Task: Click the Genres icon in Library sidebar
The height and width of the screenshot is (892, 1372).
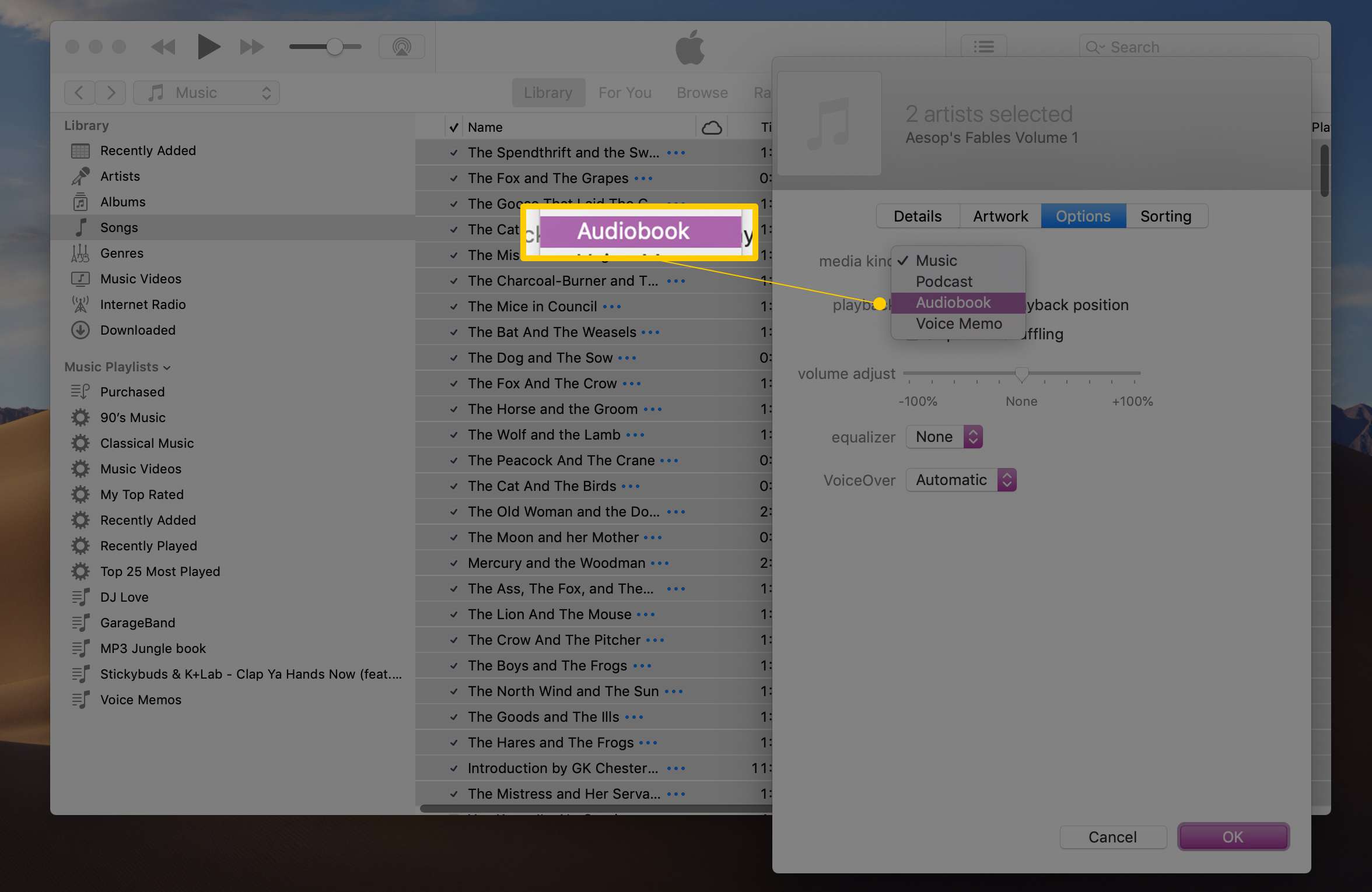Action: pyautogui.click(x=82, y=253)
